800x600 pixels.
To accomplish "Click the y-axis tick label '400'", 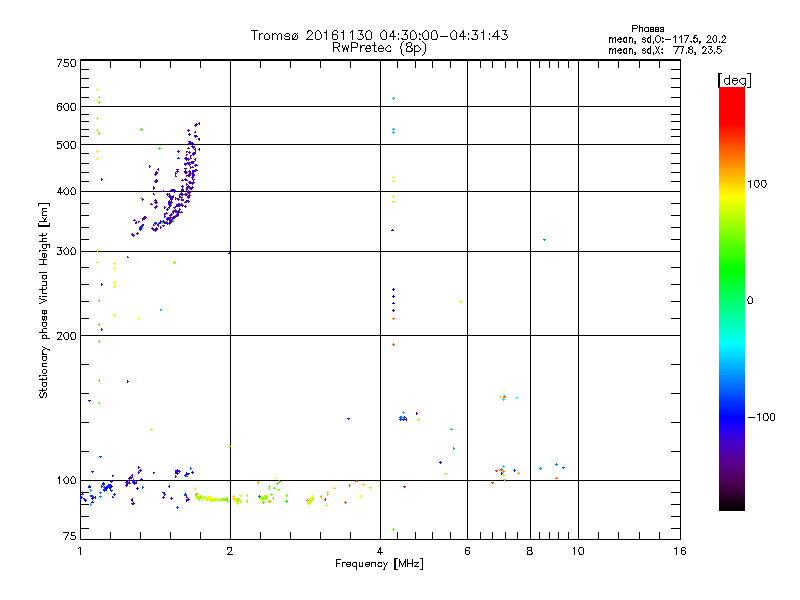I will click(66, 192).
